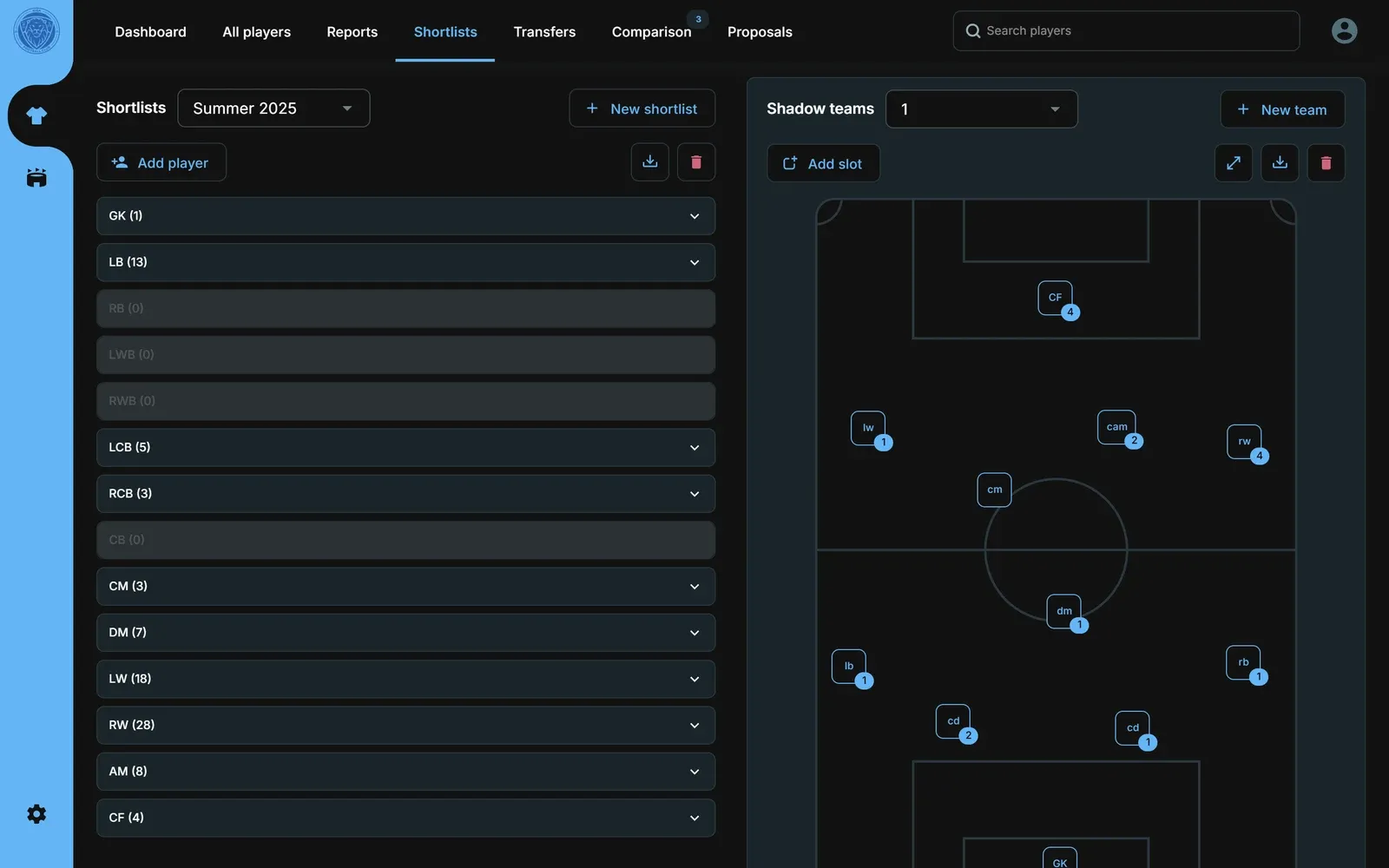Image resolution: width=1389 pixels, height=868 pixels.
Task: Focus the Search players field
Action: click(x=1126, y=31)
